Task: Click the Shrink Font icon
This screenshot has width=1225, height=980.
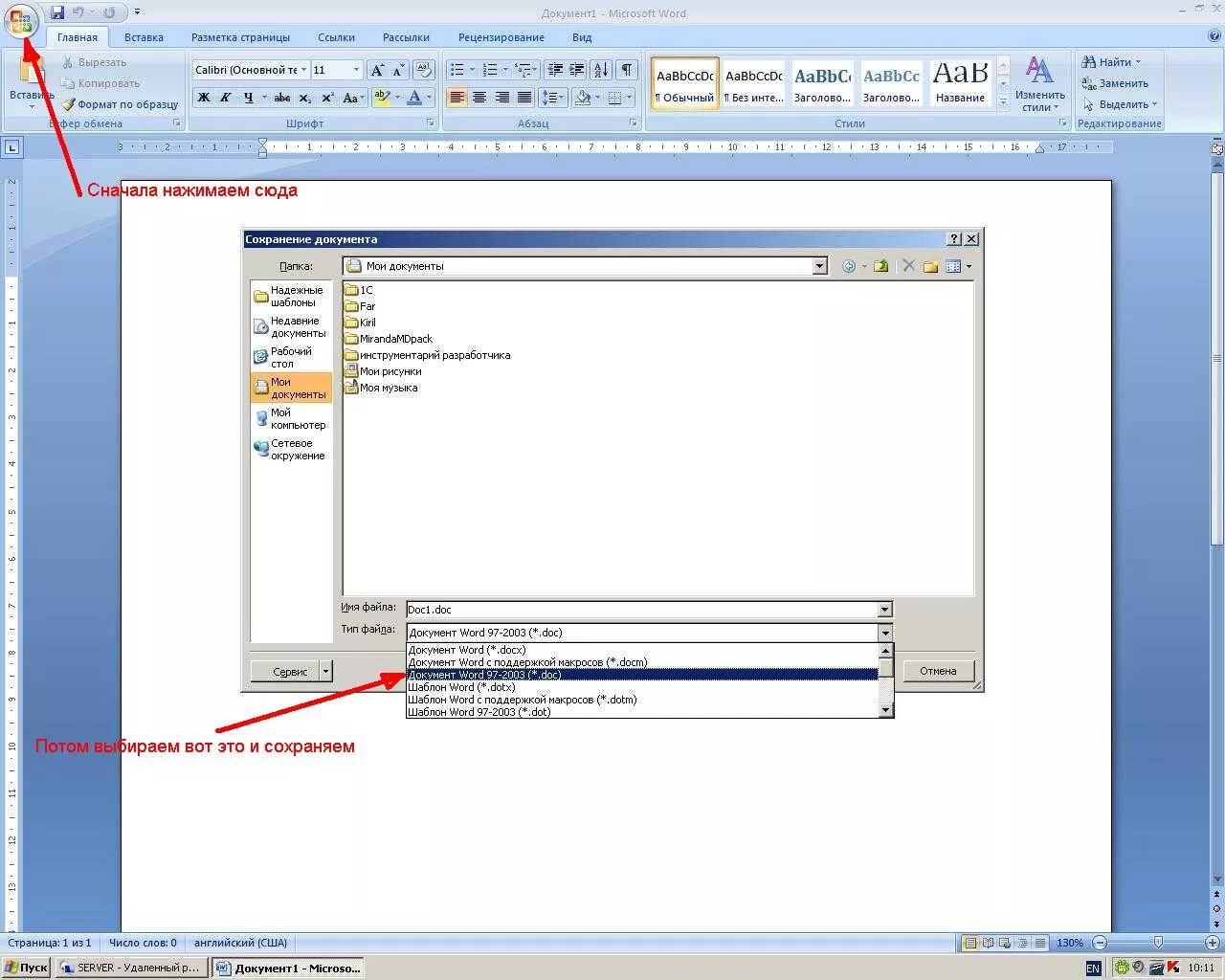Action: click(x=398, y=70)
